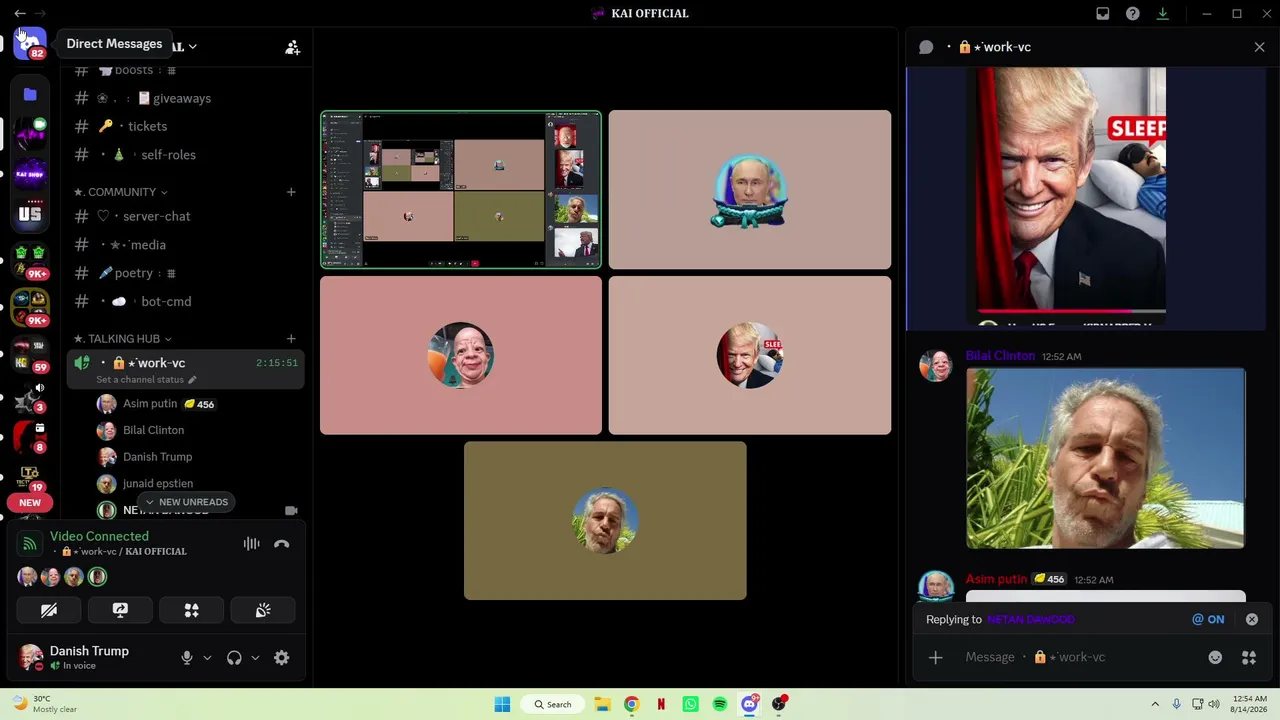This screenshot has height=720, width=1280.
Task: Open KAI OFFICIAL server menu chevron
Action: pyautogui.click(x=192, y=46)
